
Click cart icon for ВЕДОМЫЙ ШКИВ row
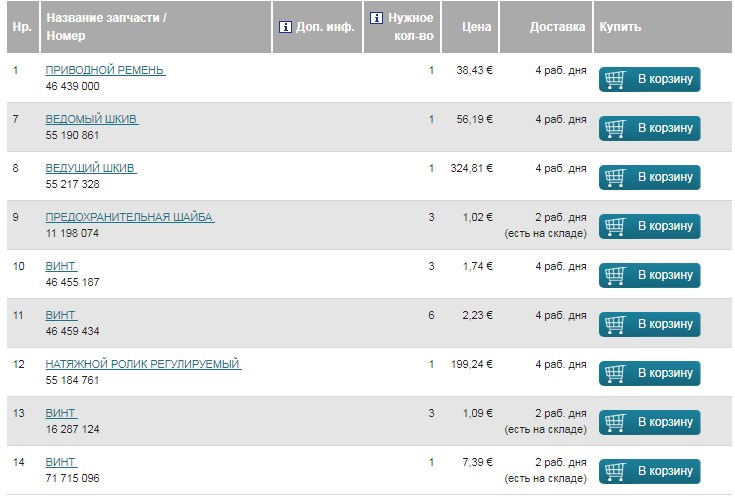[615, 129]
